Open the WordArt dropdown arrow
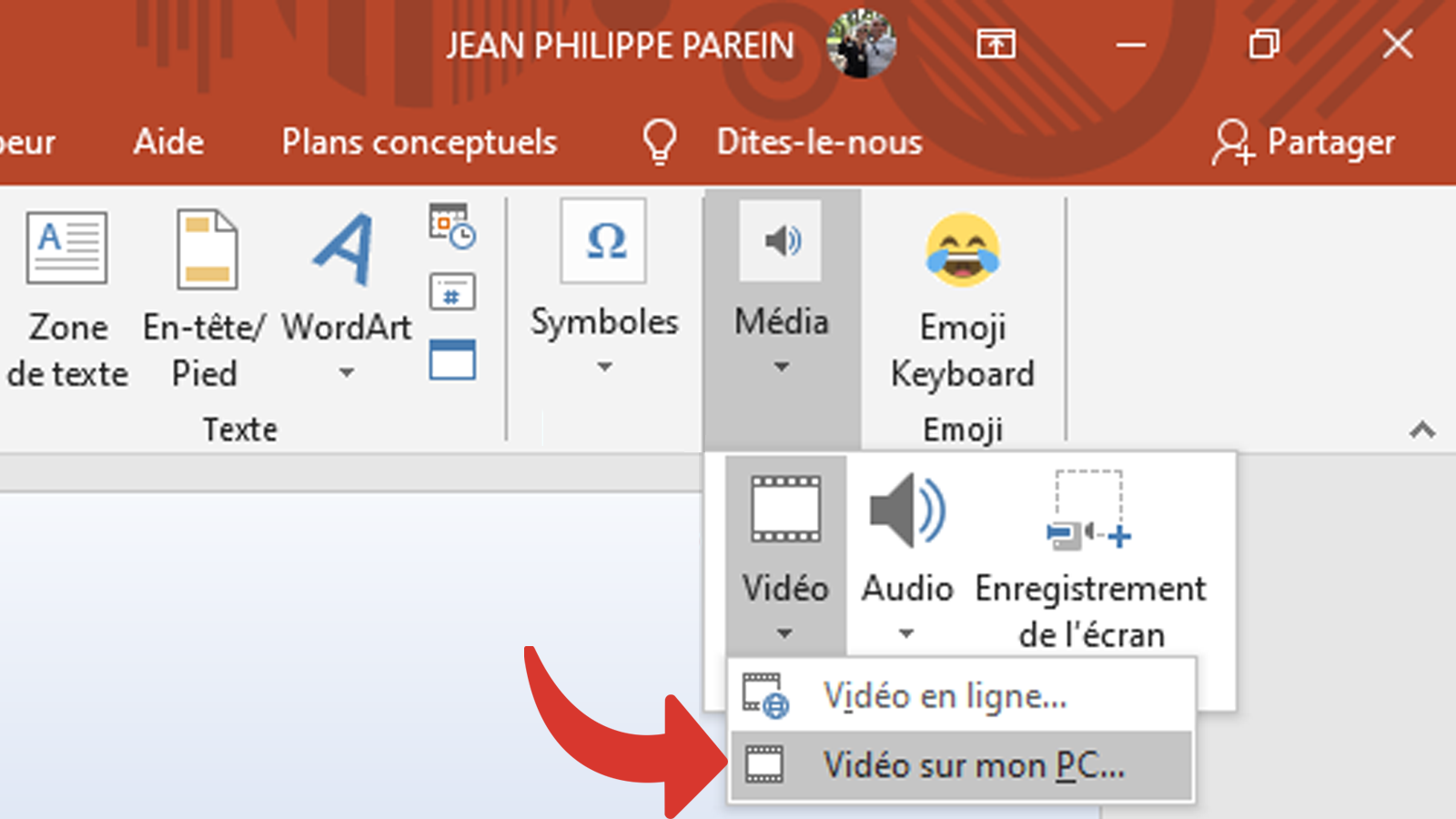Viewport: 1456px width, 819px height. [x=346, y=373]
